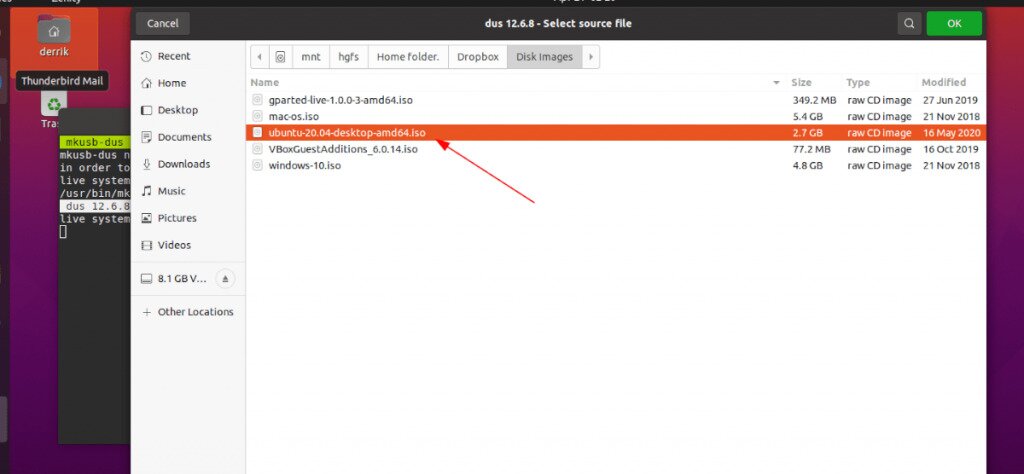Navigate path bar backward with left arrow
Image resolution: width=1024 pixels, height=474 pixels.
click(x=259, y=57)
